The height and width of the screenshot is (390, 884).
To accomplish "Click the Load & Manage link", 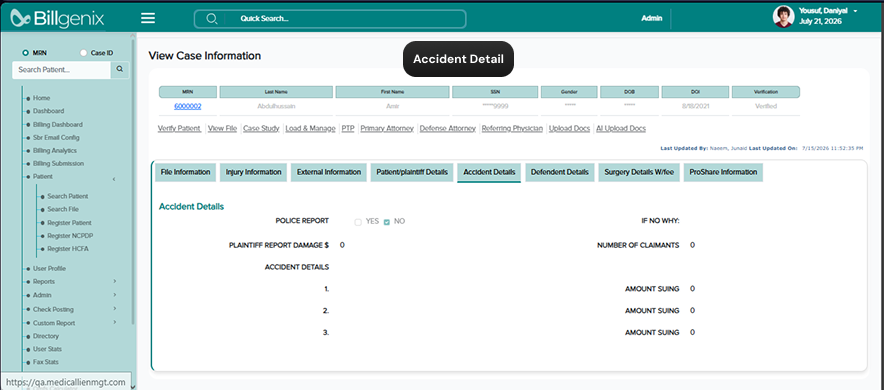I will (x=310, y=128).
